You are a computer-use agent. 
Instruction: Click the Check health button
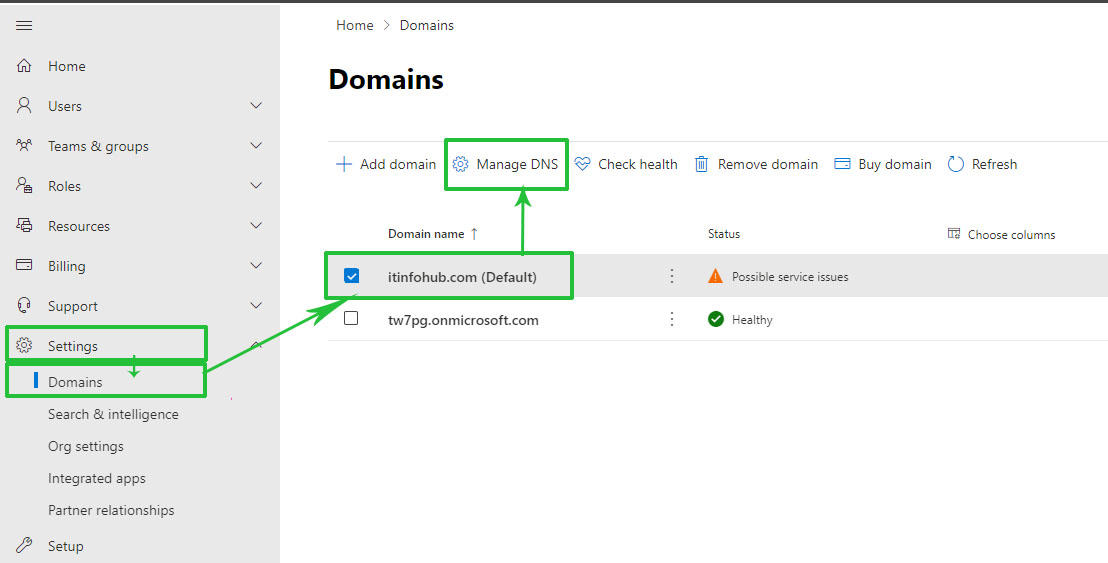tap(626, 165)
